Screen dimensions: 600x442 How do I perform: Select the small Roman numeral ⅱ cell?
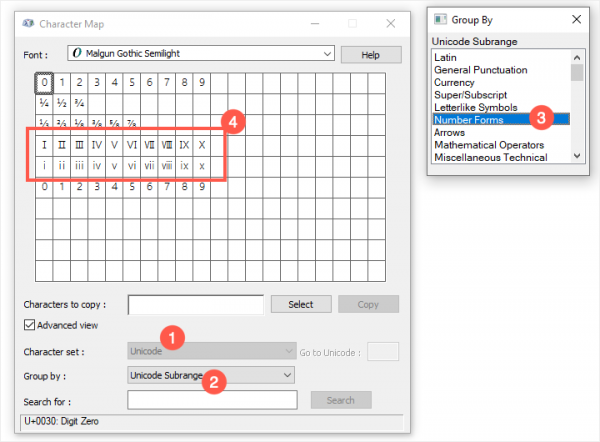pos(62,166)
